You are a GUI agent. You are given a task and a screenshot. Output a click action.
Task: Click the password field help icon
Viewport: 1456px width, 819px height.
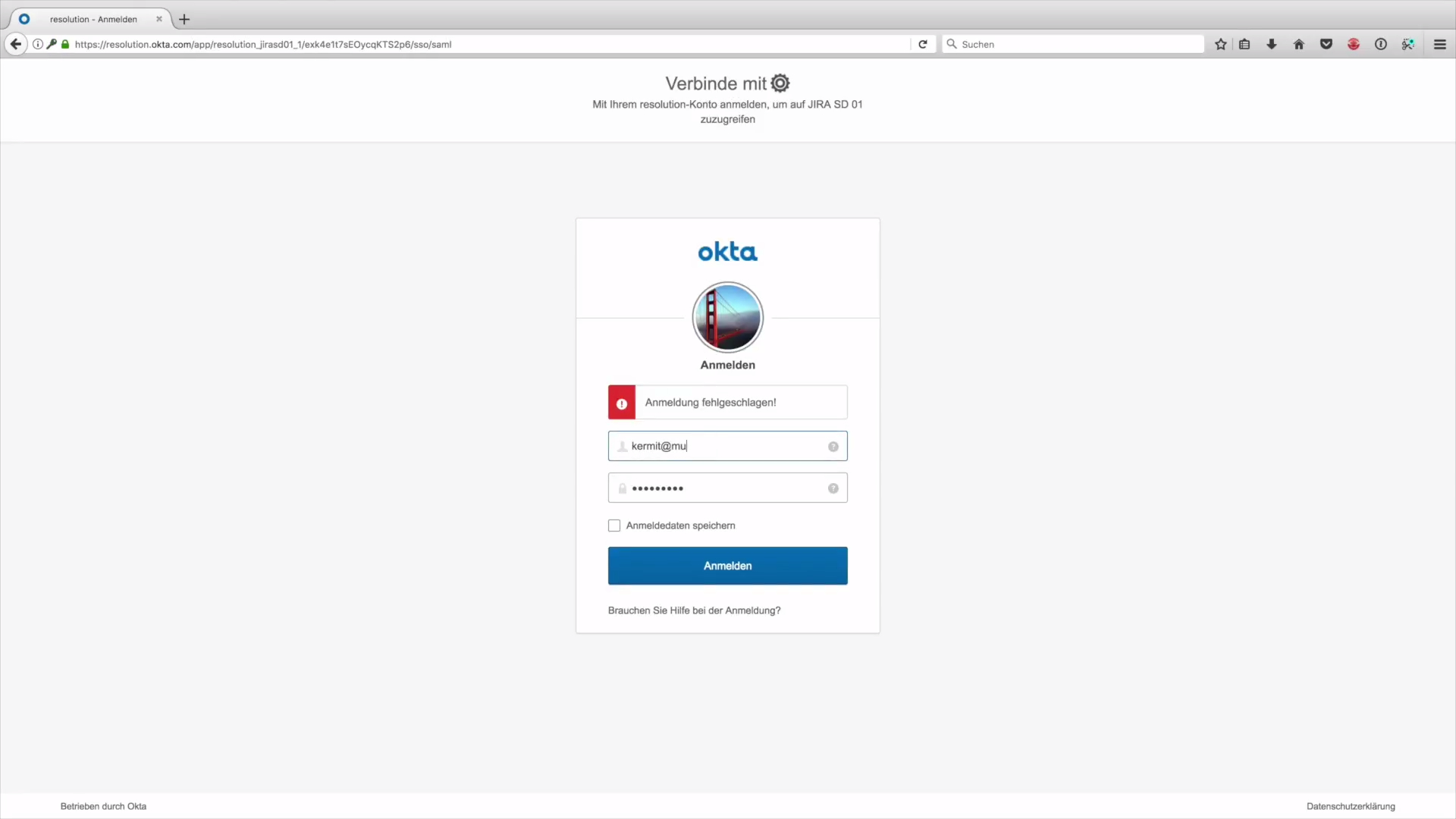click(833, 488)
